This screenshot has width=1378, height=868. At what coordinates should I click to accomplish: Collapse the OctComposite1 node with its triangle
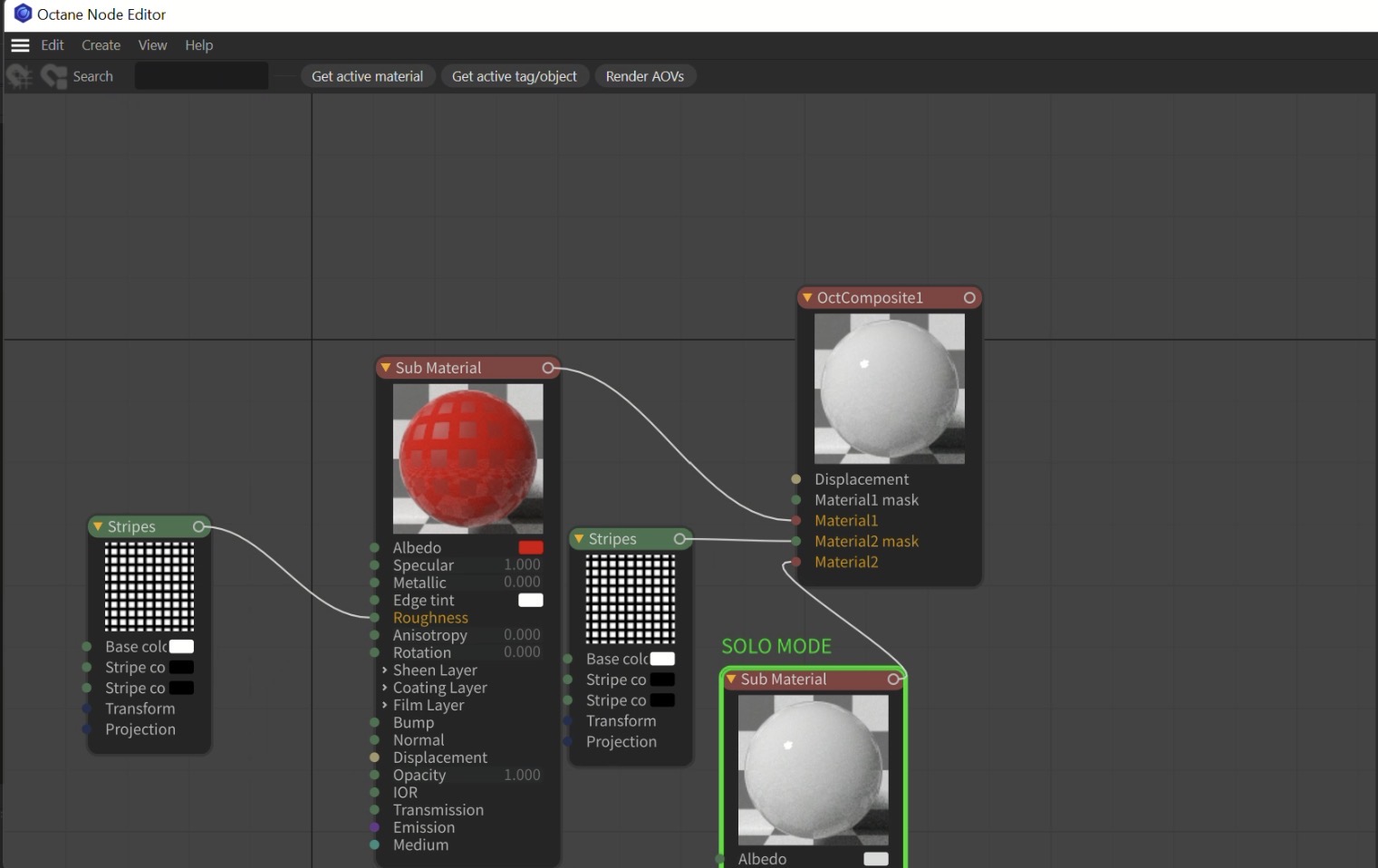coord(807,297)
